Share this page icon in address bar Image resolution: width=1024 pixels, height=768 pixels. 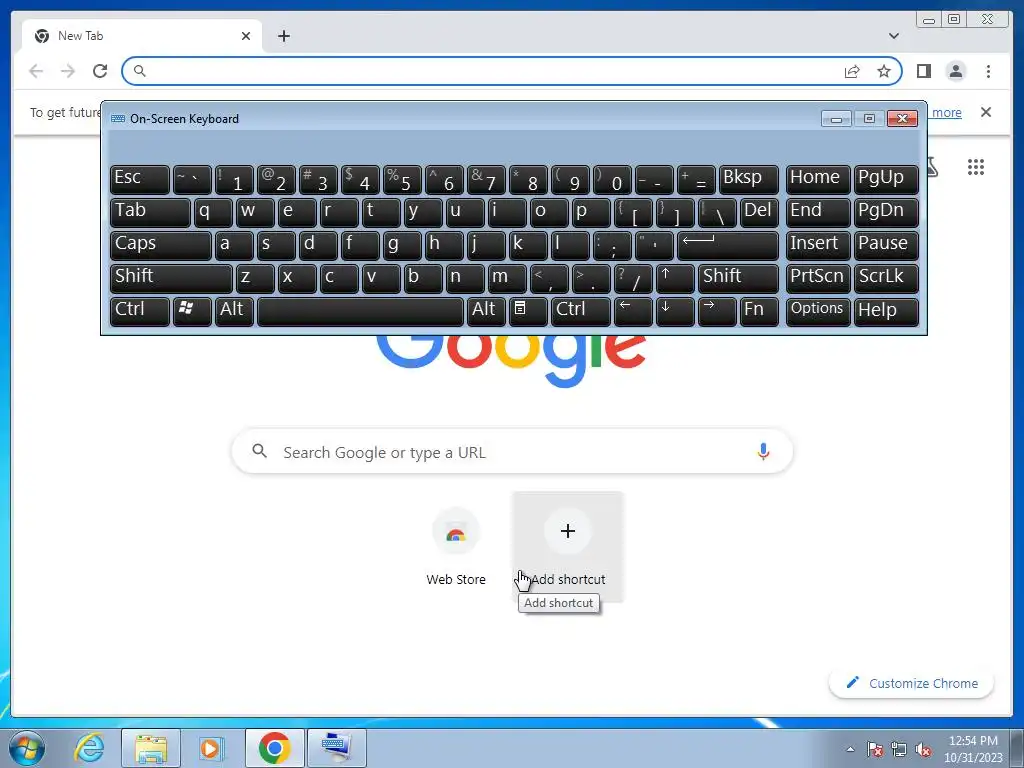pos(852,71)
